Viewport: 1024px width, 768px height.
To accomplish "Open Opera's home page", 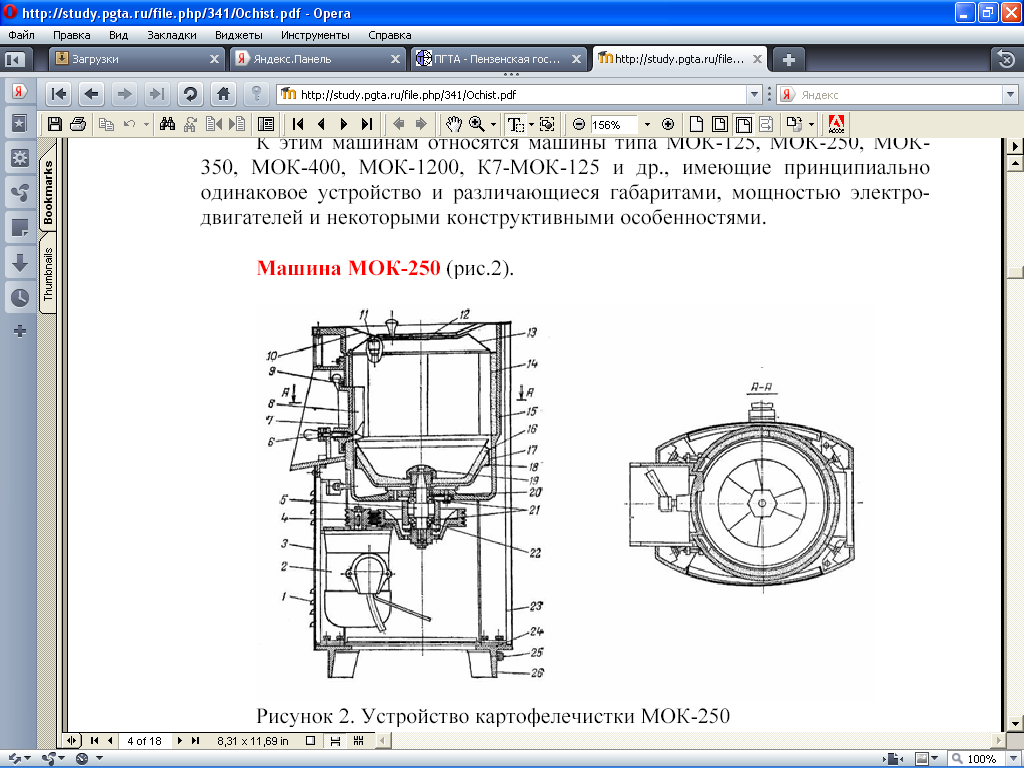I will 224,94.
